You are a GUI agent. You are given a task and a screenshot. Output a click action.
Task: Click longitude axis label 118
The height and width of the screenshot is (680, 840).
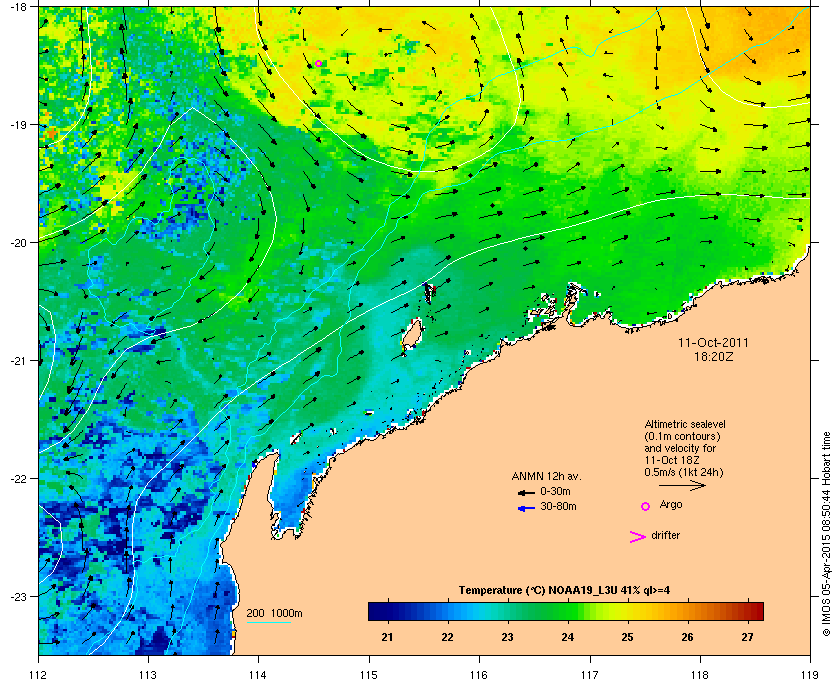point(700,675)
